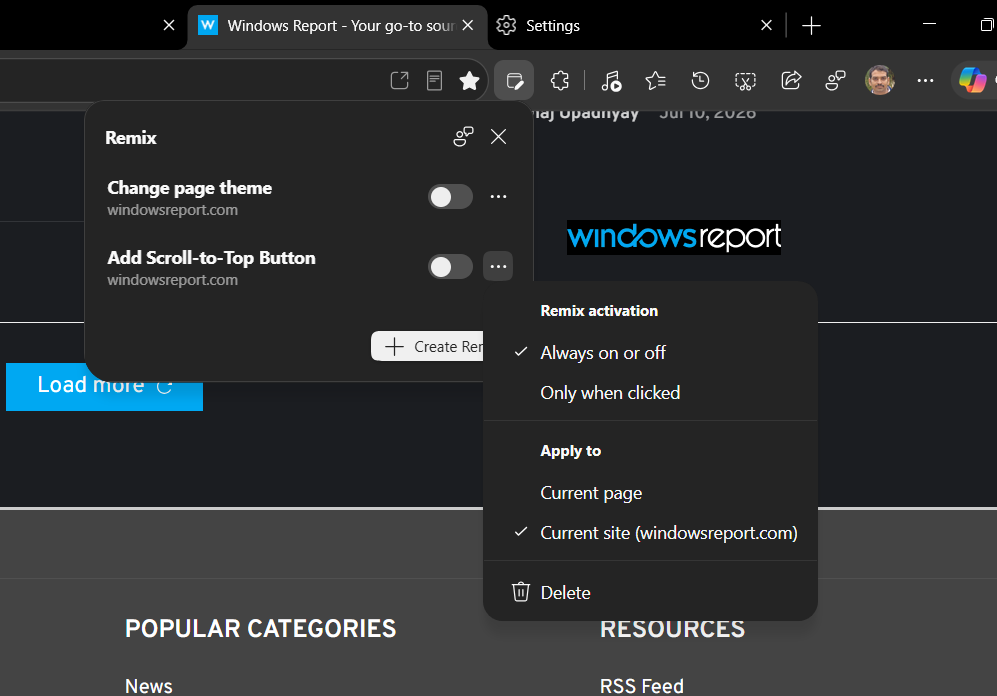The width and height of the screenshot is (997, 696).
Task: Click the Load more button
Action: pos(104,386)
